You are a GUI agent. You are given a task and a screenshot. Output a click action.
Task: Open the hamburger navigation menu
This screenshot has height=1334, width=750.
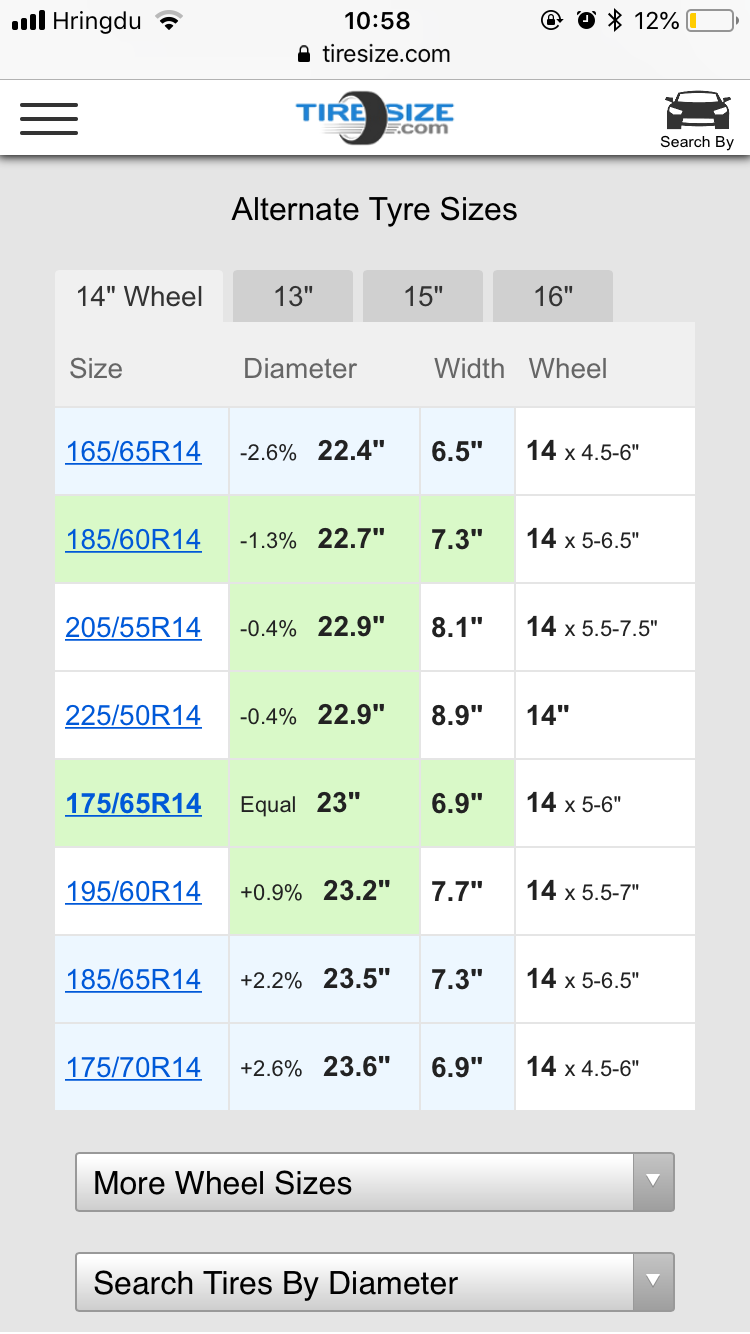tap(49, 119)
